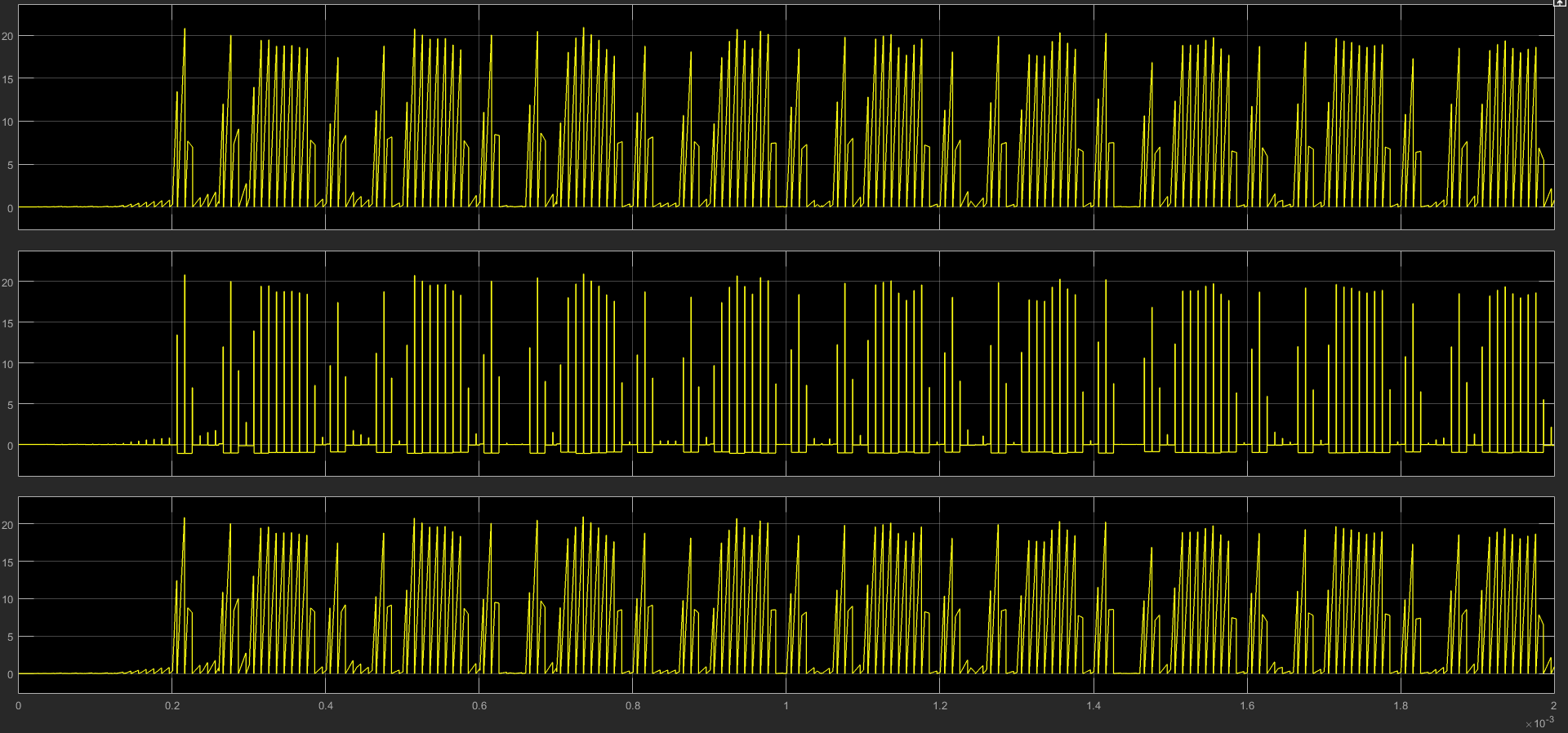The image size is (1568, 733).
Task: Click y-axis label 10 of the middle plot
Action: click(8, 364)
